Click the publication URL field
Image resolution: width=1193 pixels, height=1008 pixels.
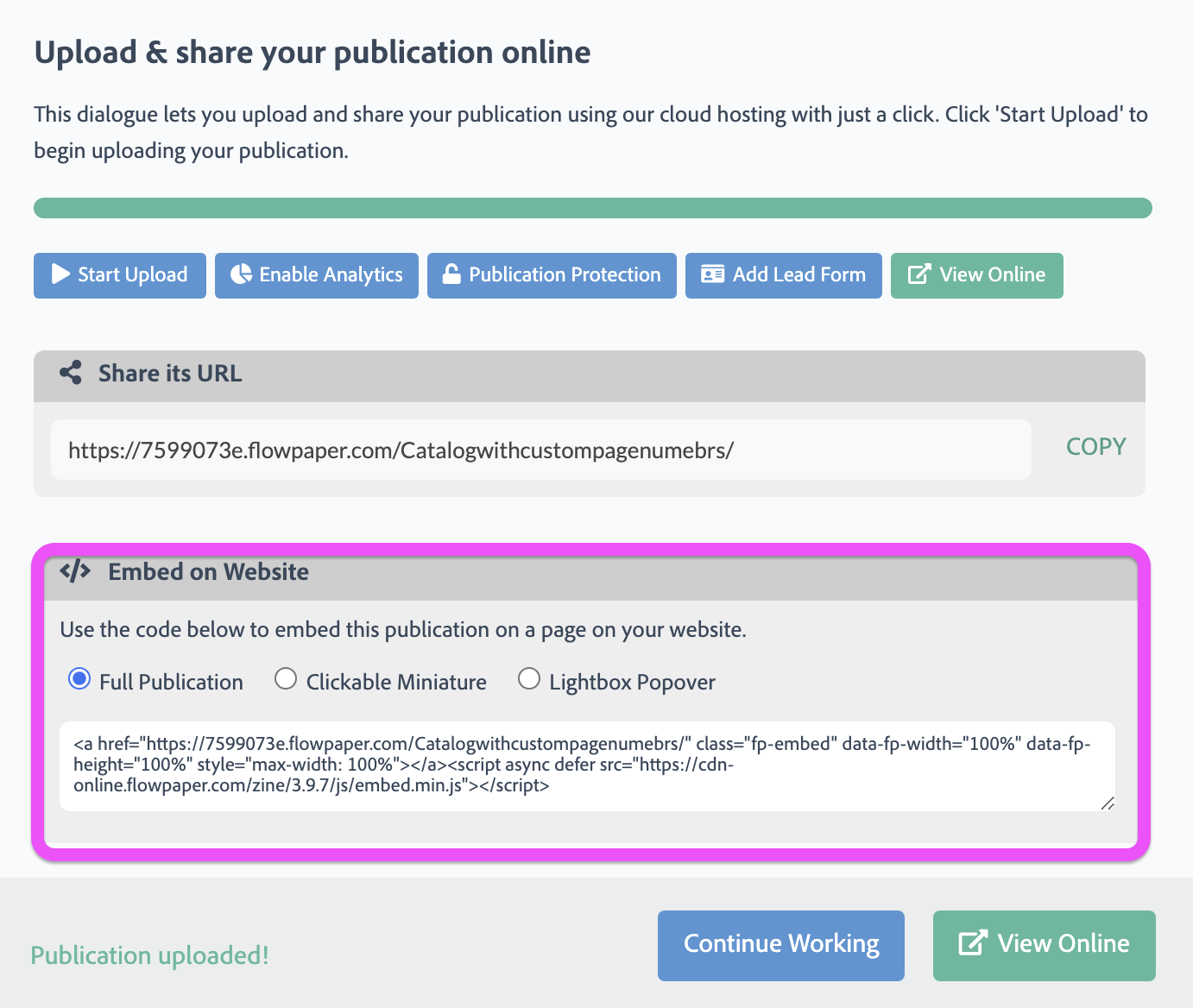[x=541, y=450]
